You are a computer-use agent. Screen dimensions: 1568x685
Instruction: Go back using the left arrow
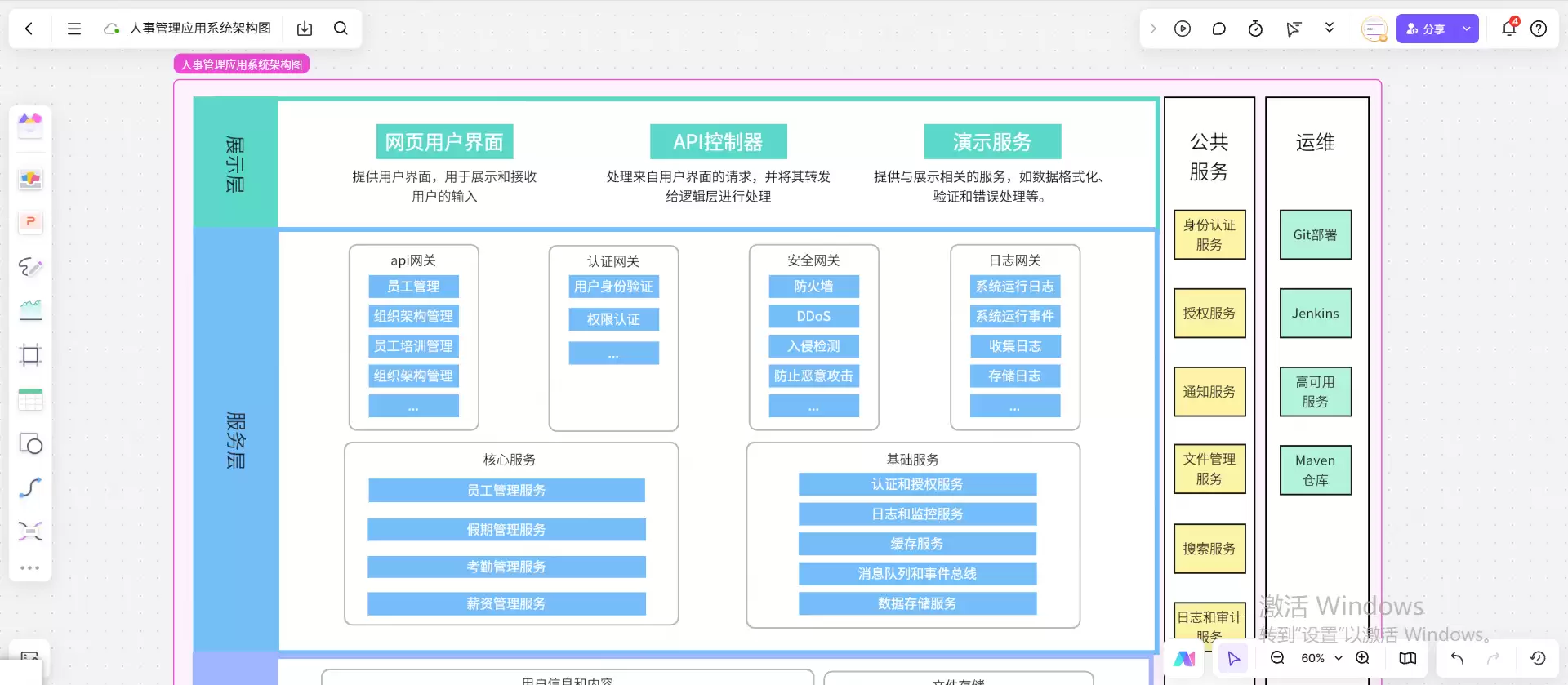click(x=29, y=29)
